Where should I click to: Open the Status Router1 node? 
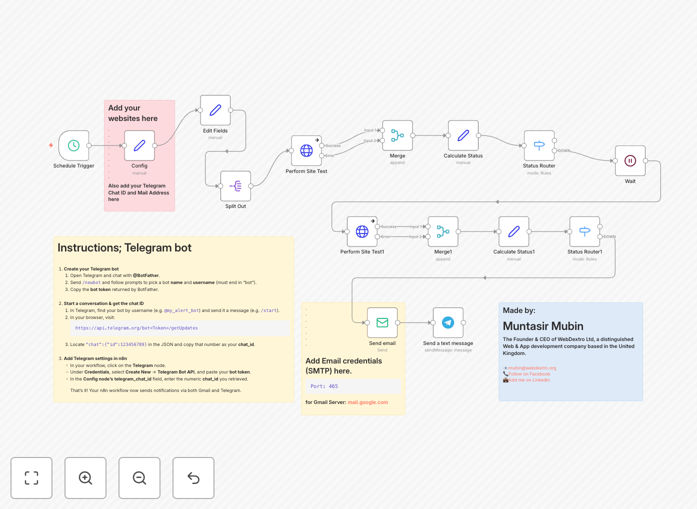585,231
